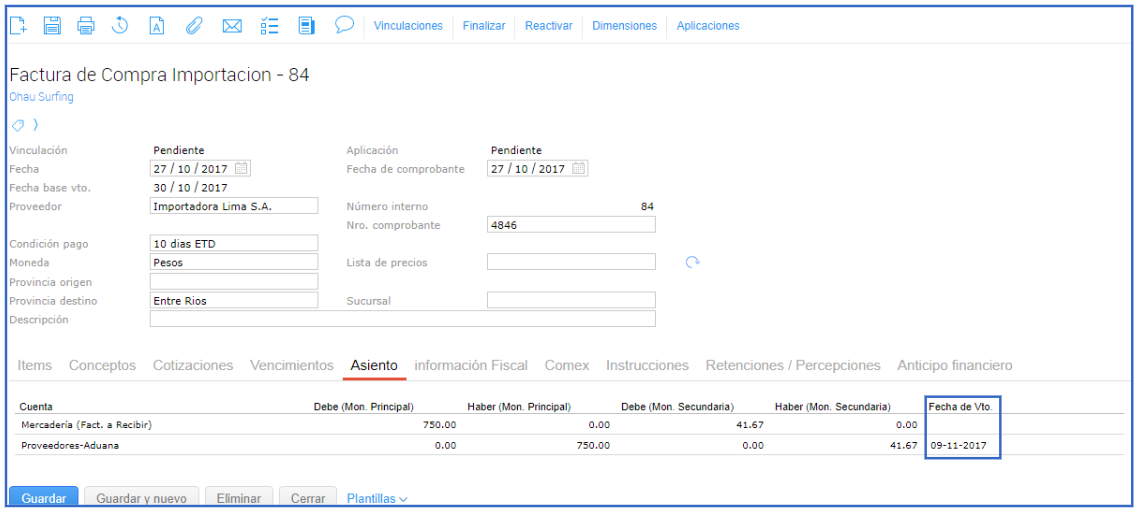Viewport: 1134px width, 514px height.
Task: Click the Descripción input field
Action: (402, 319)
